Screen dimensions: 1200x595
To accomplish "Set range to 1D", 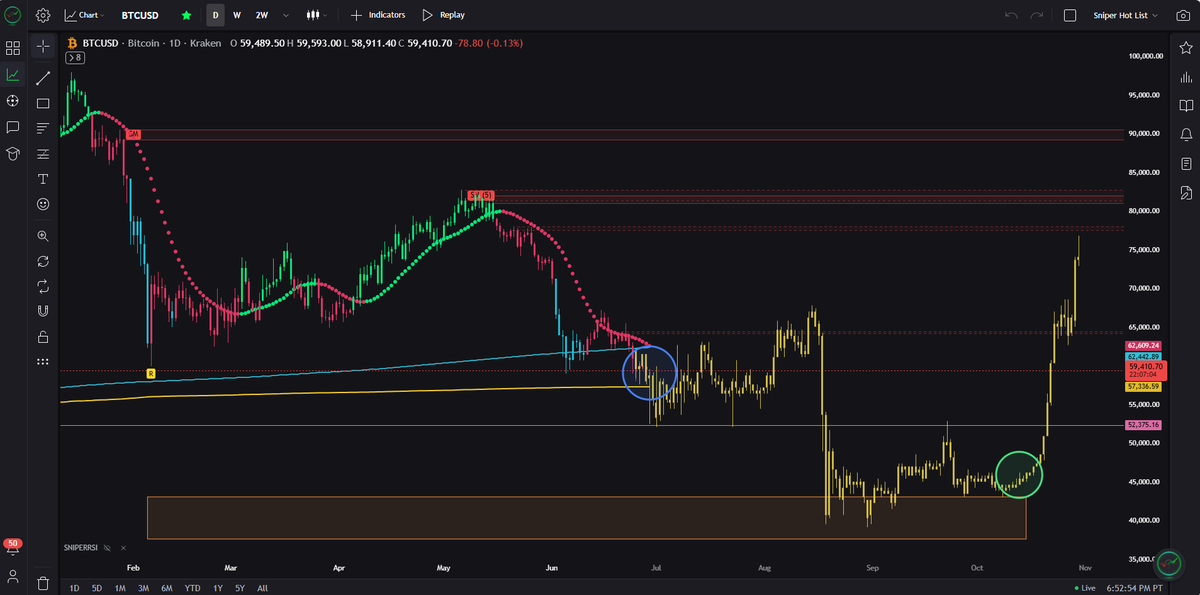I will pyautogui.click(x=74, y=588).
